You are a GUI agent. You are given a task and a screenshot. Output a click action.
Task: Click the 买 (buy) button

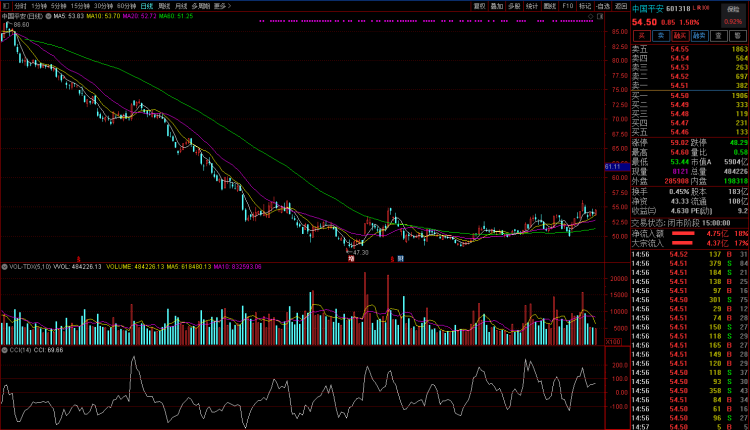[643, 35]
